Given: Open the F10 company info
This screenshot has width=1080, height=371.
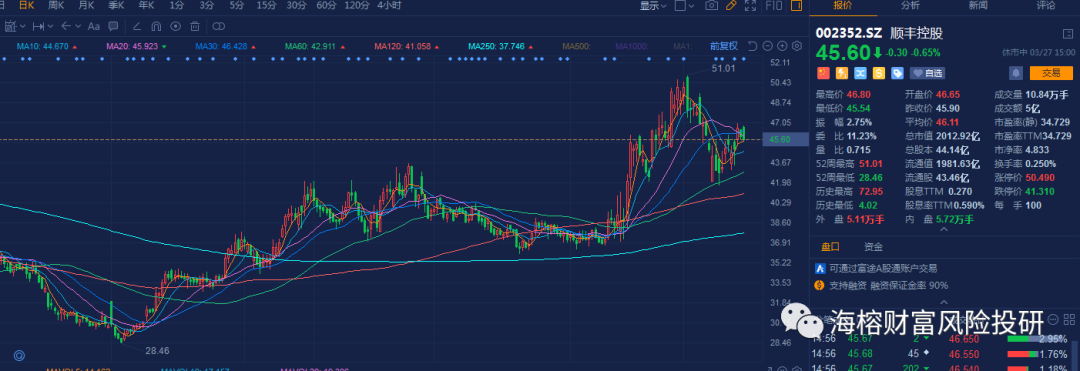Looking at the screenshot, I should point(774,6).
